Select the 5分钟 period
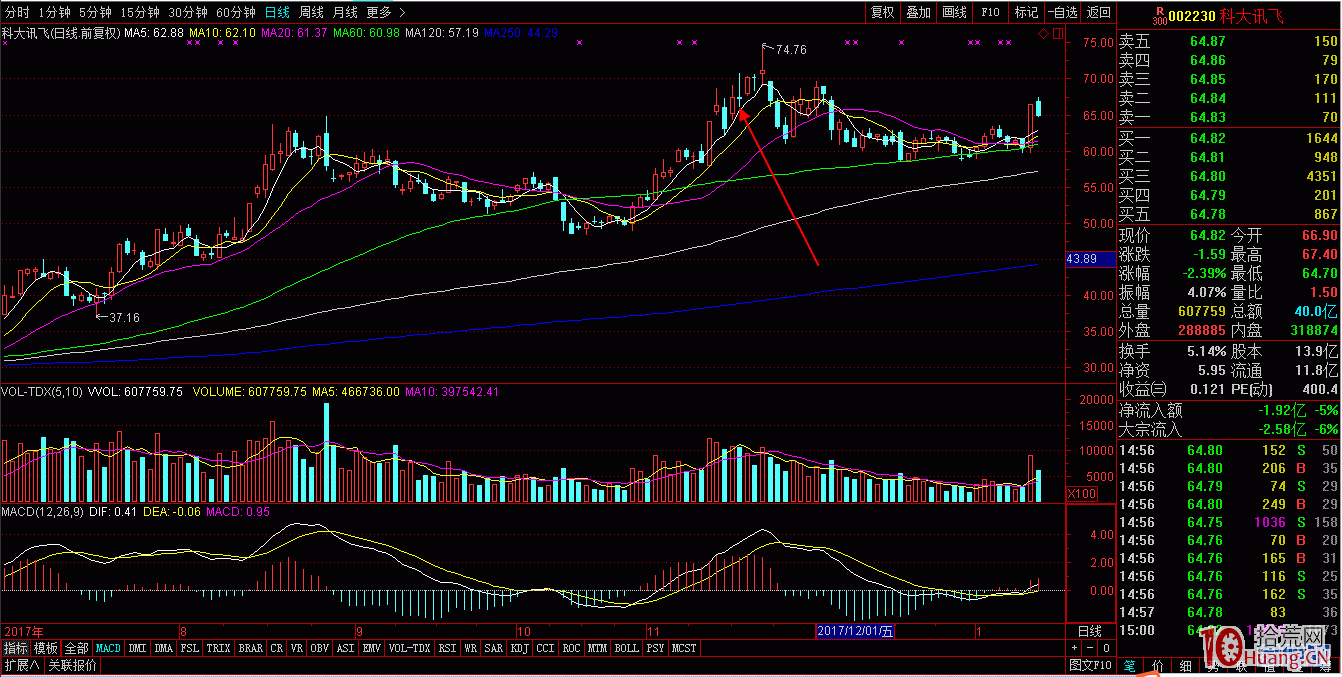 click(x=95, y=12)
